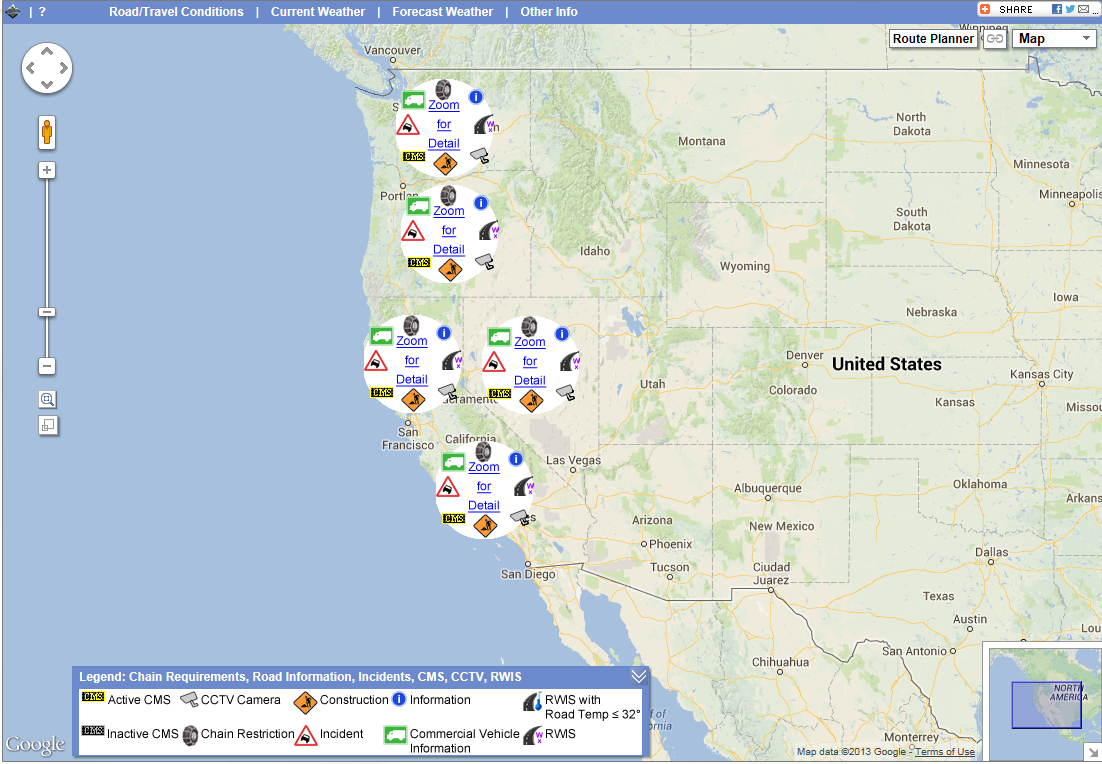Image resolution: width=1102 pixels, height=764 pixels.
Task: Click the RWIS with Road Temp legend icon
Action: click(531, 702)
